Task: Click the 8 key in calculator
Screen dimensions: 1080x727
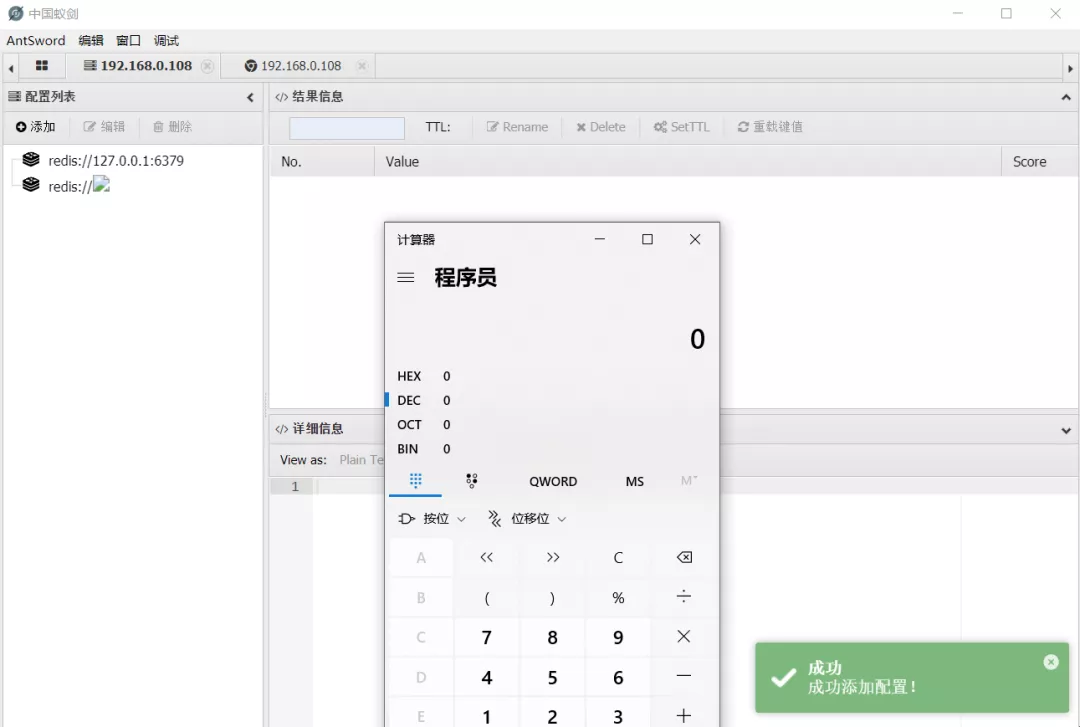Action: coord(552,637)
